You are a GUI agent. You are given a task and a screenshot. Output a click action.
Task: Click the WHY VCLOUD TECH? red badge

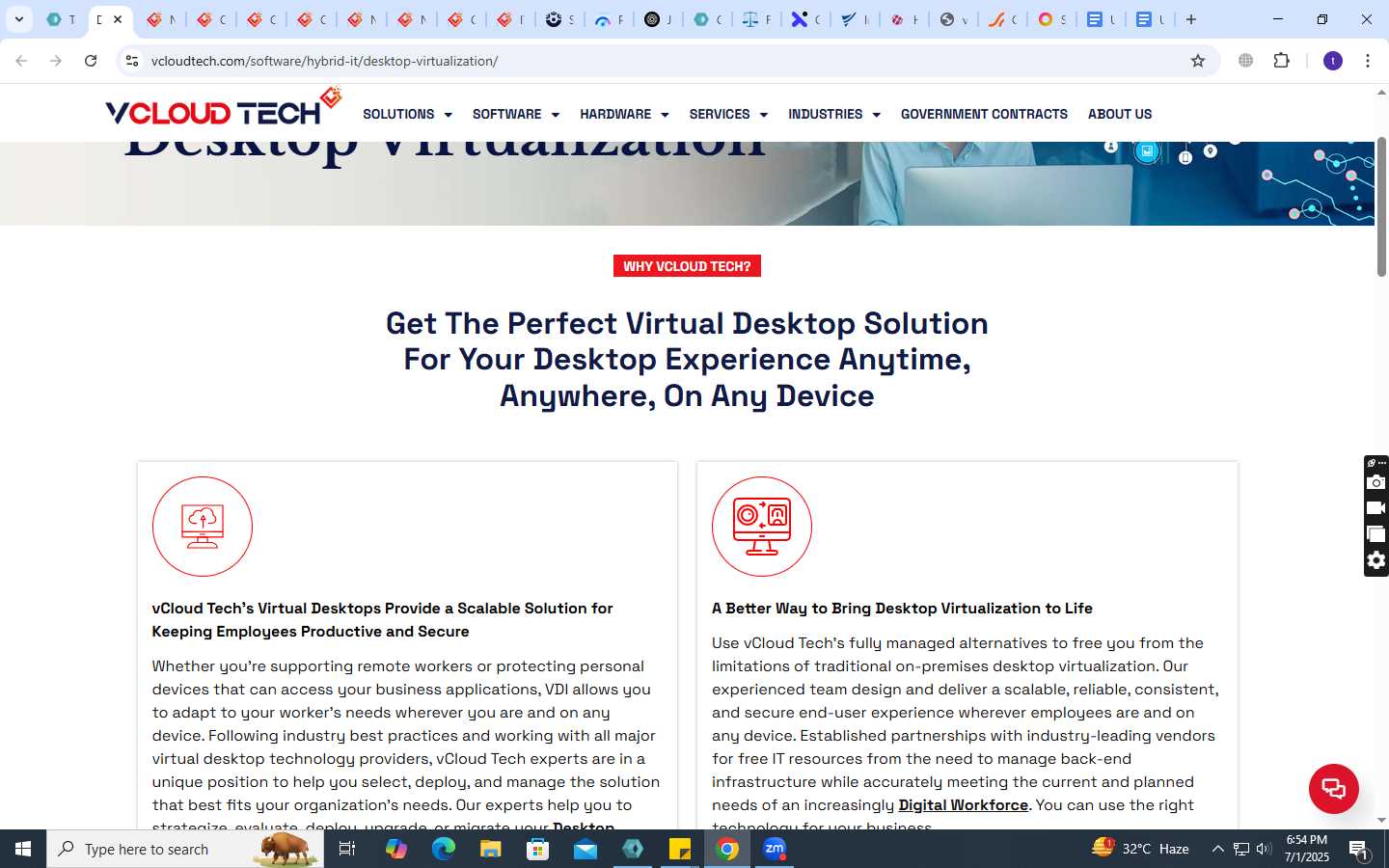pos(687,266)
